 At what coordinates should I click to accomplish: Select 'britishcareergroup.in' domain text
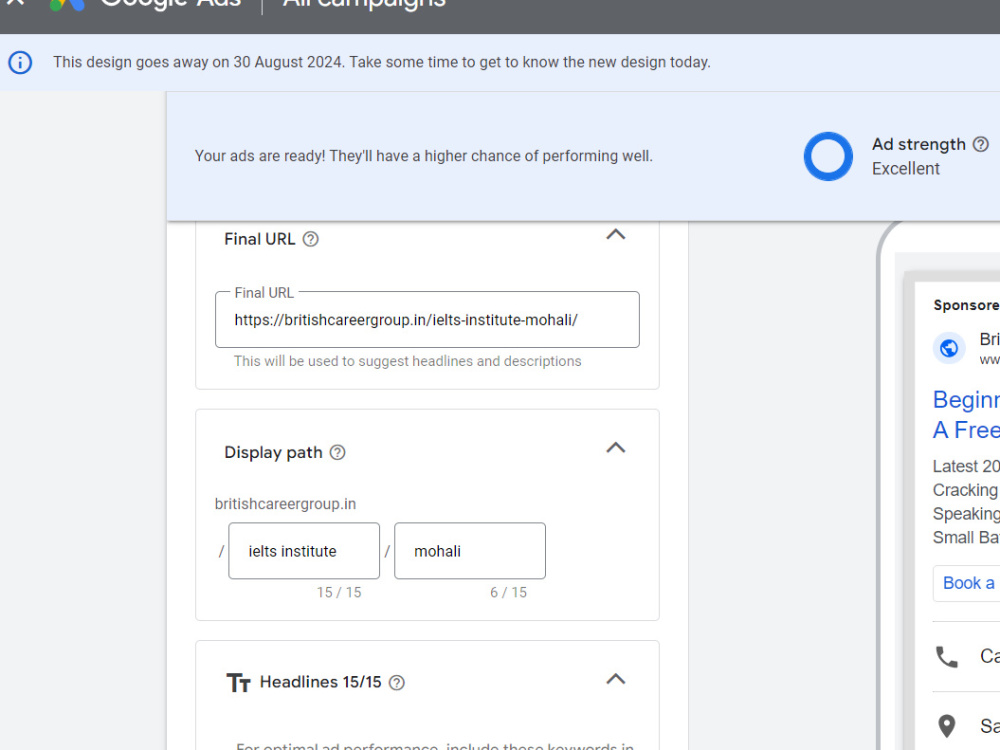[x=285, y=504]
